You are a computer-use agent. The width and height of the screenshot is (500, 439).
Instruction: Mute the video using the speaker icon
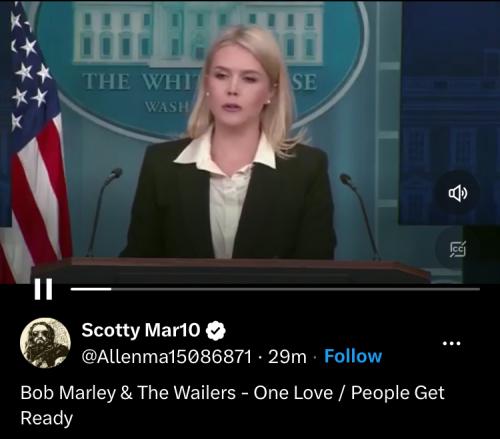tap(458, 193)
